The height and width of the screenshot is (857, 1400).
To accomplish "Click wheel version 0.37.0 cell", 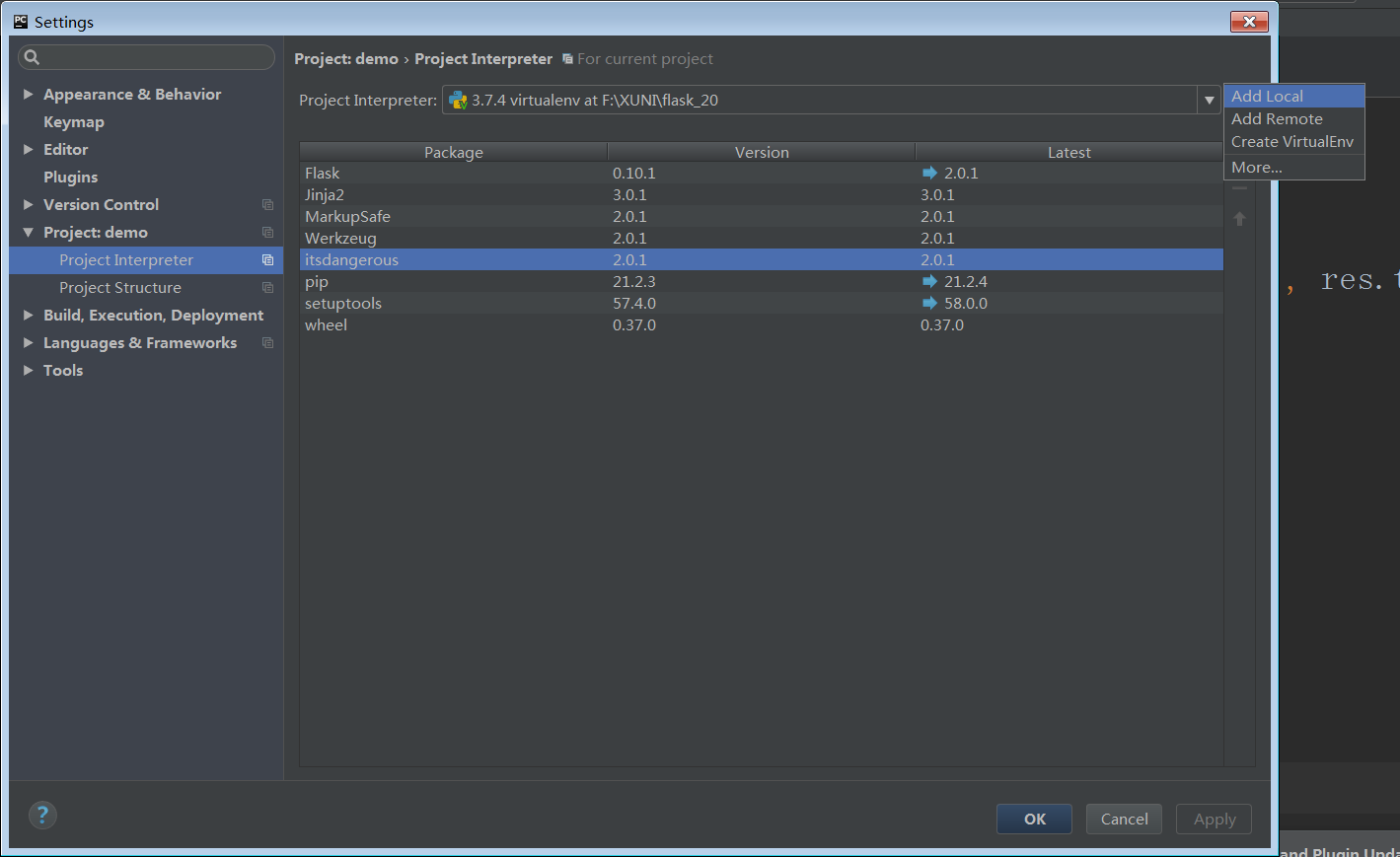I will coord(634,324).
